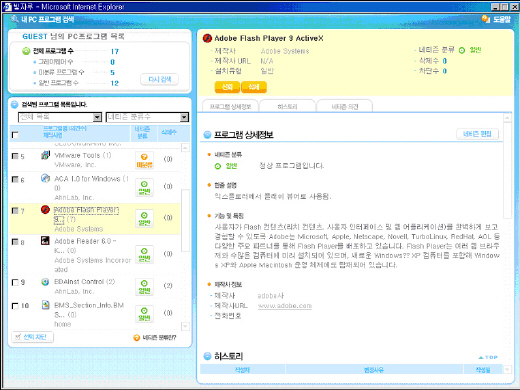Click the 네티즌 편집 button
Viewport: 520px width, 390px height.
(x=477, y=134)
